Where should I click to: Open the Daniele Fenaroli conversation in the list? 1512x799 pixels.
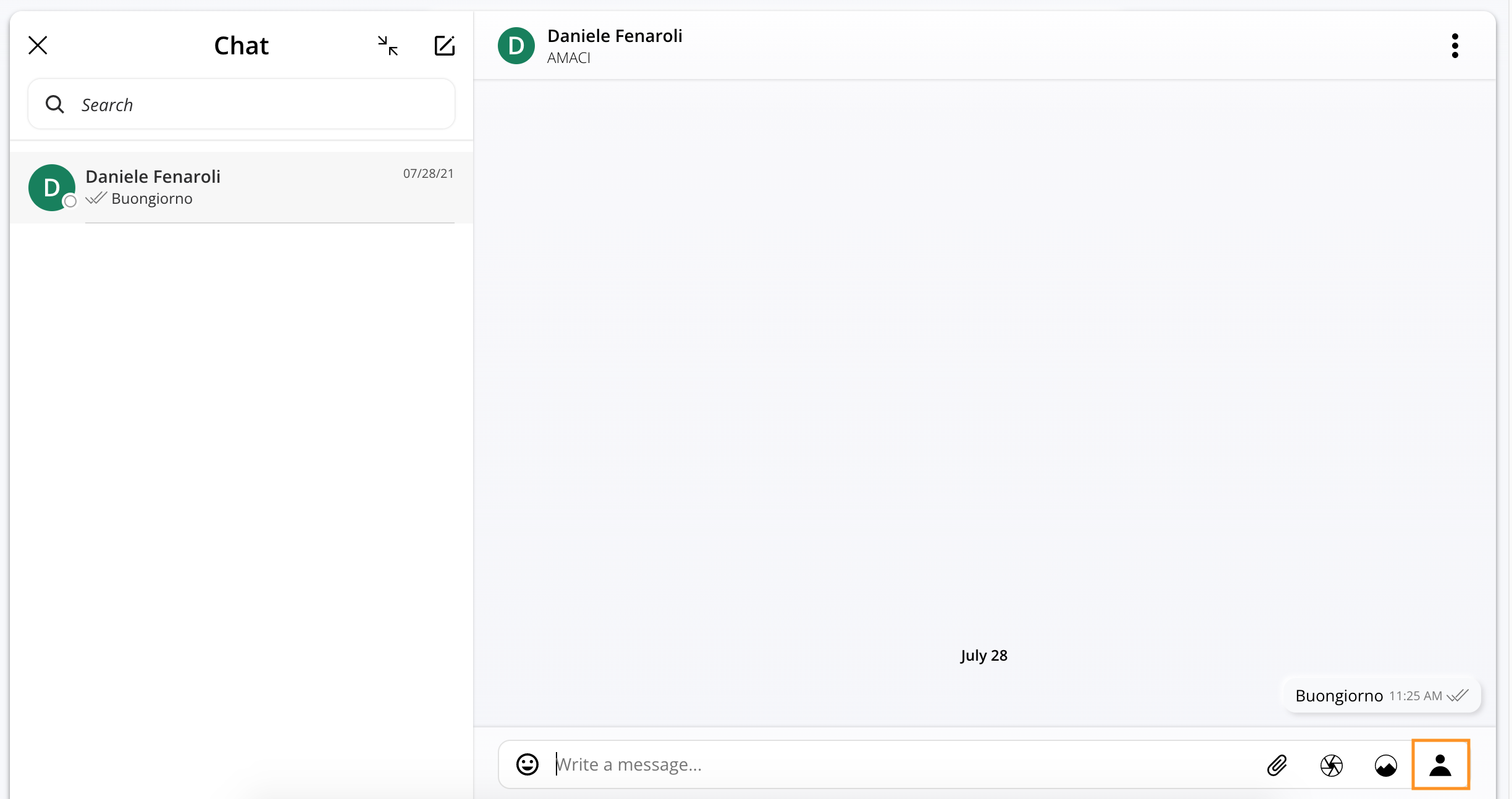[241, 187]
